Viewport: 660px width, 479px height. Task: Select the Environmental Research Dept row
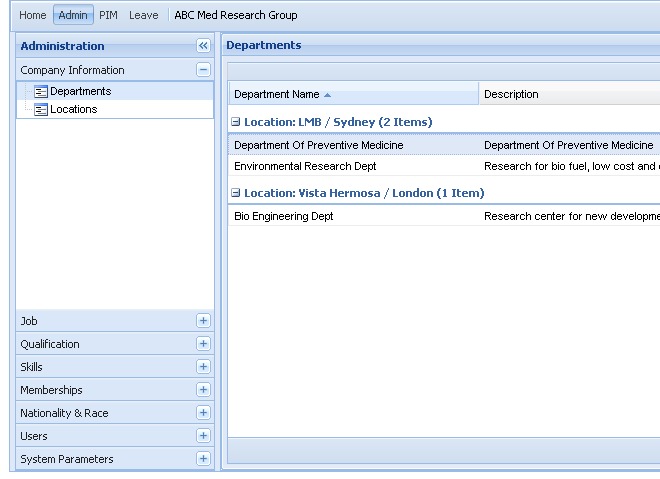[x=305, y=166]
